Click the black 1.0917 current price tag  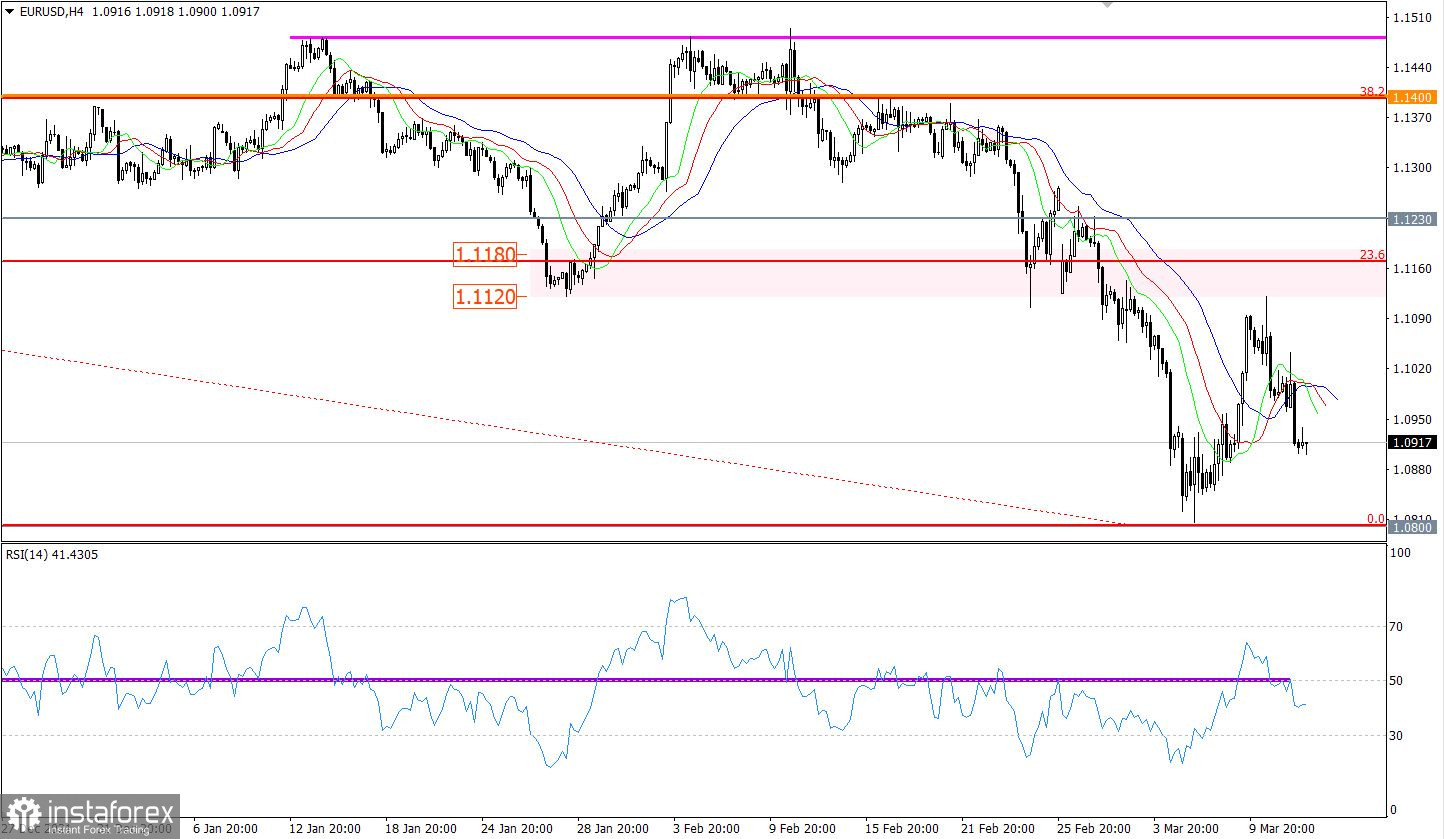[x=1414, y=442]
